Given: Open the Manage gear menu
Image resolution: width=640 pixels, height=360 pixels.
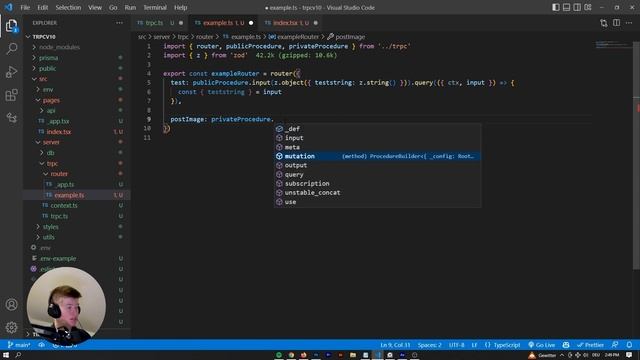Looking at the screenshot, I should click(11, 327).
